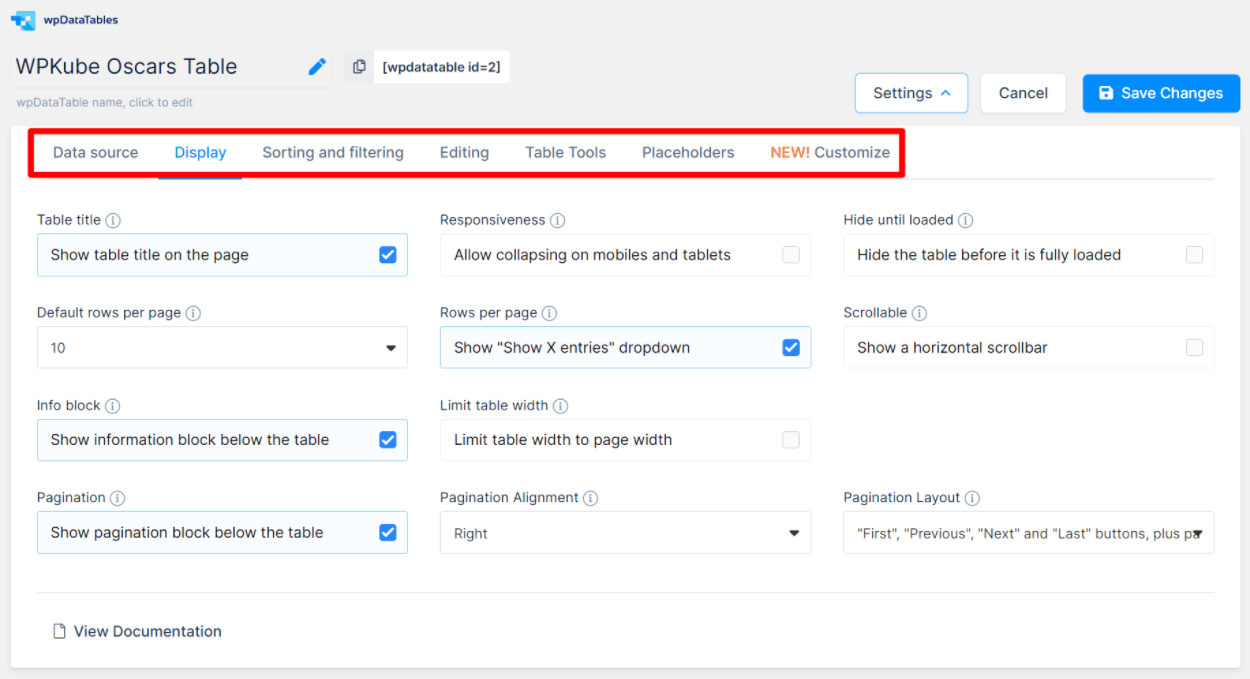
Task: Open the Sorting and filtering tab
Action: point(333,153)
